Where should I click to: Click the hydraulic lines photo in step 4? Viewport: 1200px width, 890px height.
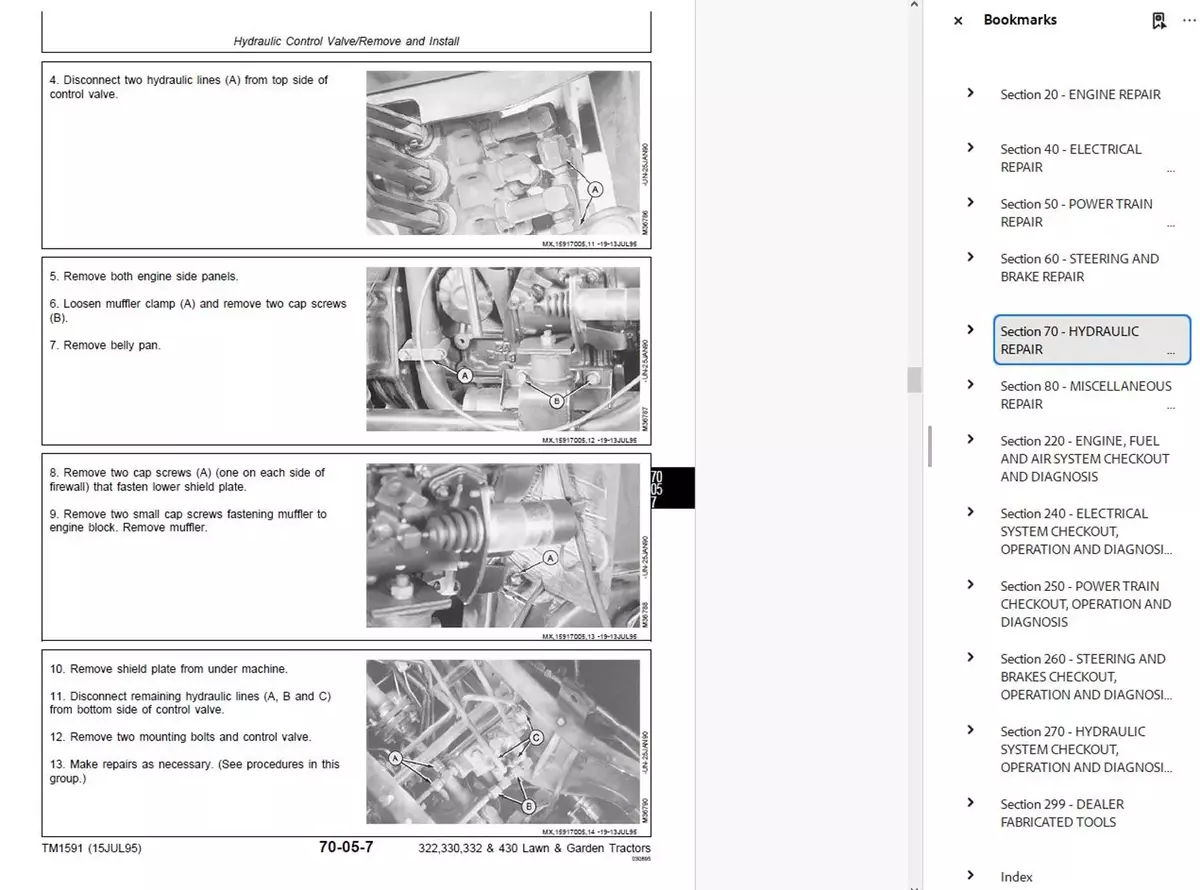point(502,153)
